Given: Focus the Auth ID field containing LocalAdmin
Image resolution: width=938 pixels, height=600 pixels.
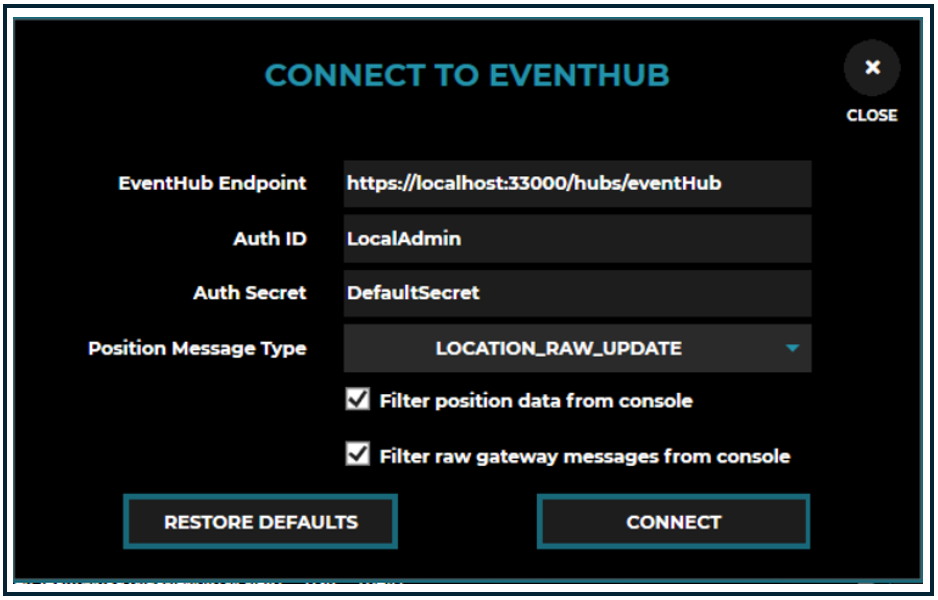Looking at the screenshot, I should (577, 239).
